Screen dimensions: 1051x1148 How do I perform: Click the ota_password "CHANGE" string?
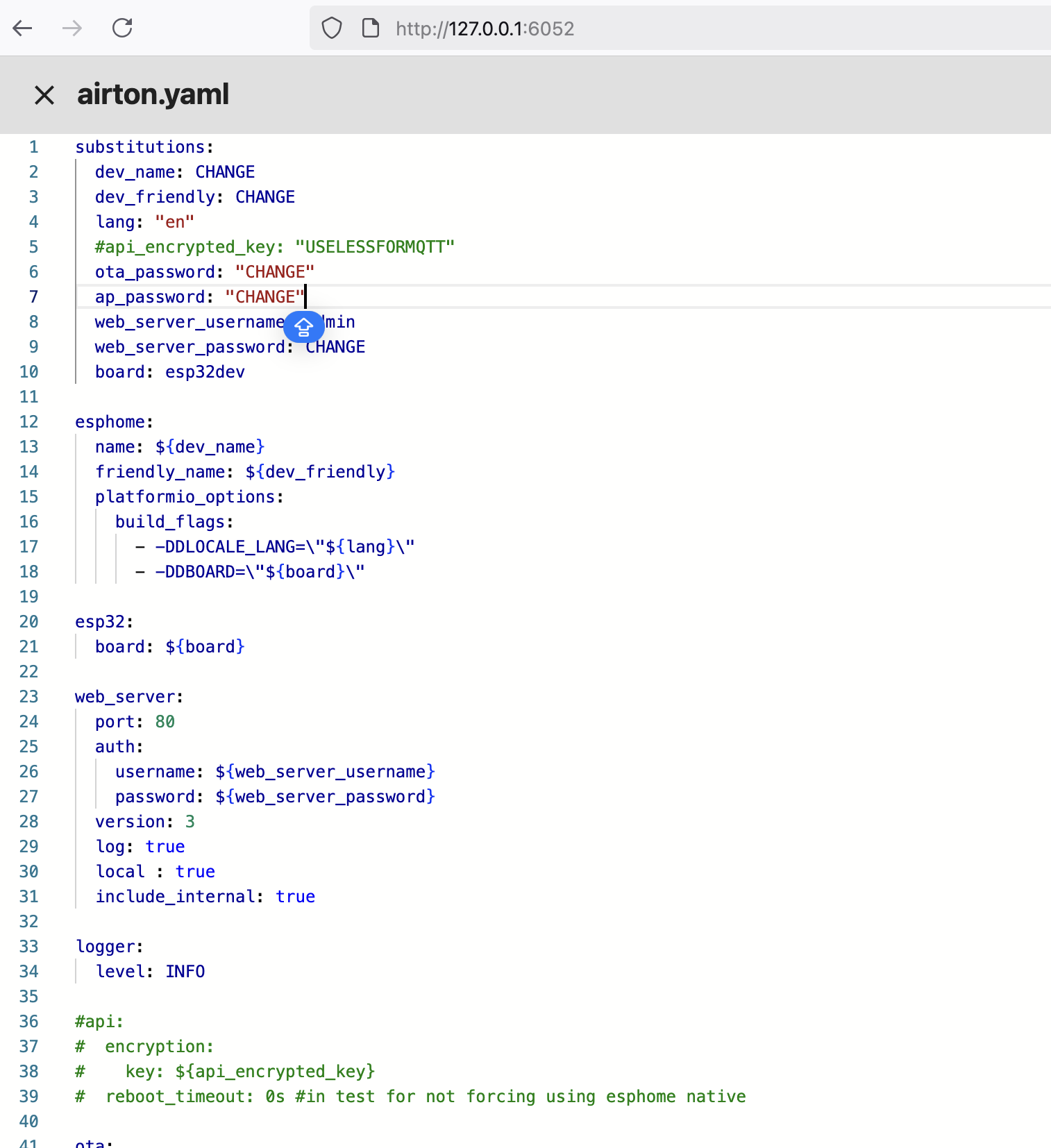pyautogui.click(x=274, y=272)
